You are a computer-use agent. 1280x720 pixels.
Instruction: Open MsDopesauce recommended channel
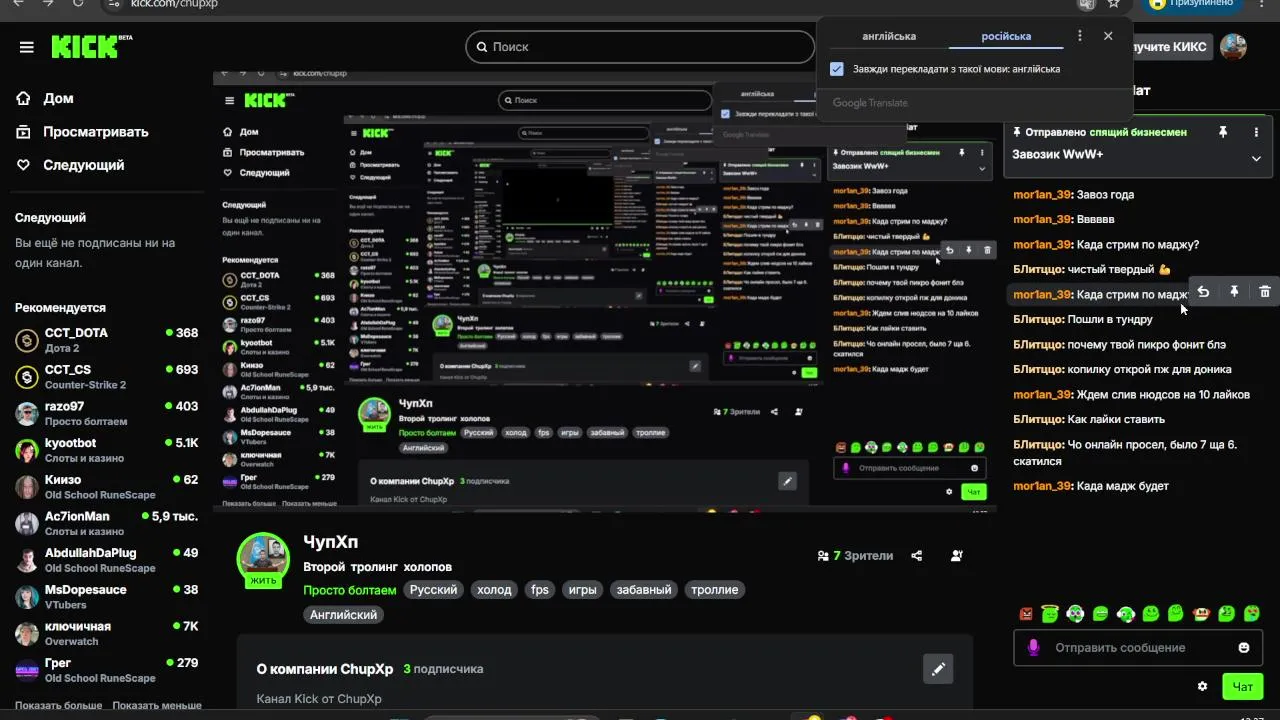(x=107, y=597)
